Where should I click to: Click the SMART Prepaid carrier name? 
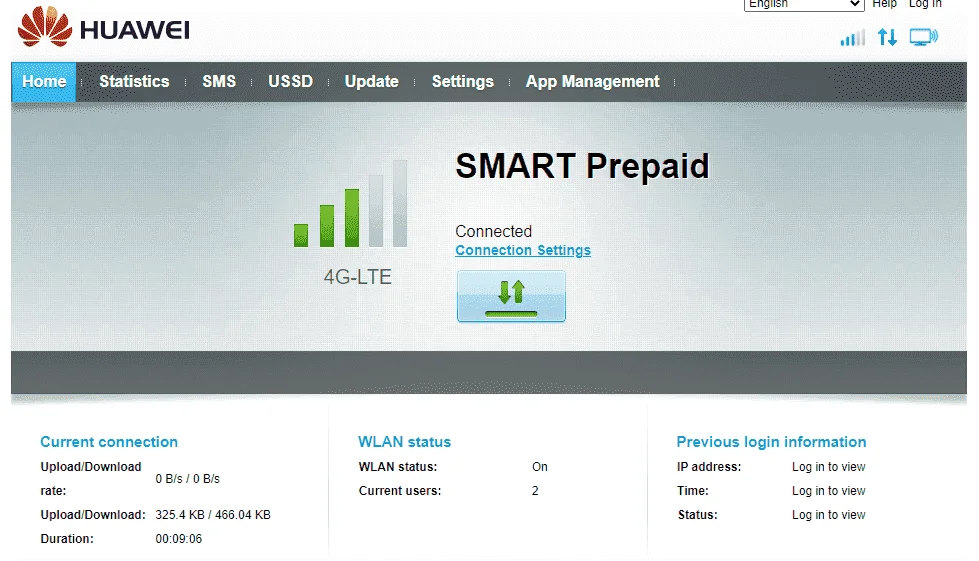coord(583,167)
